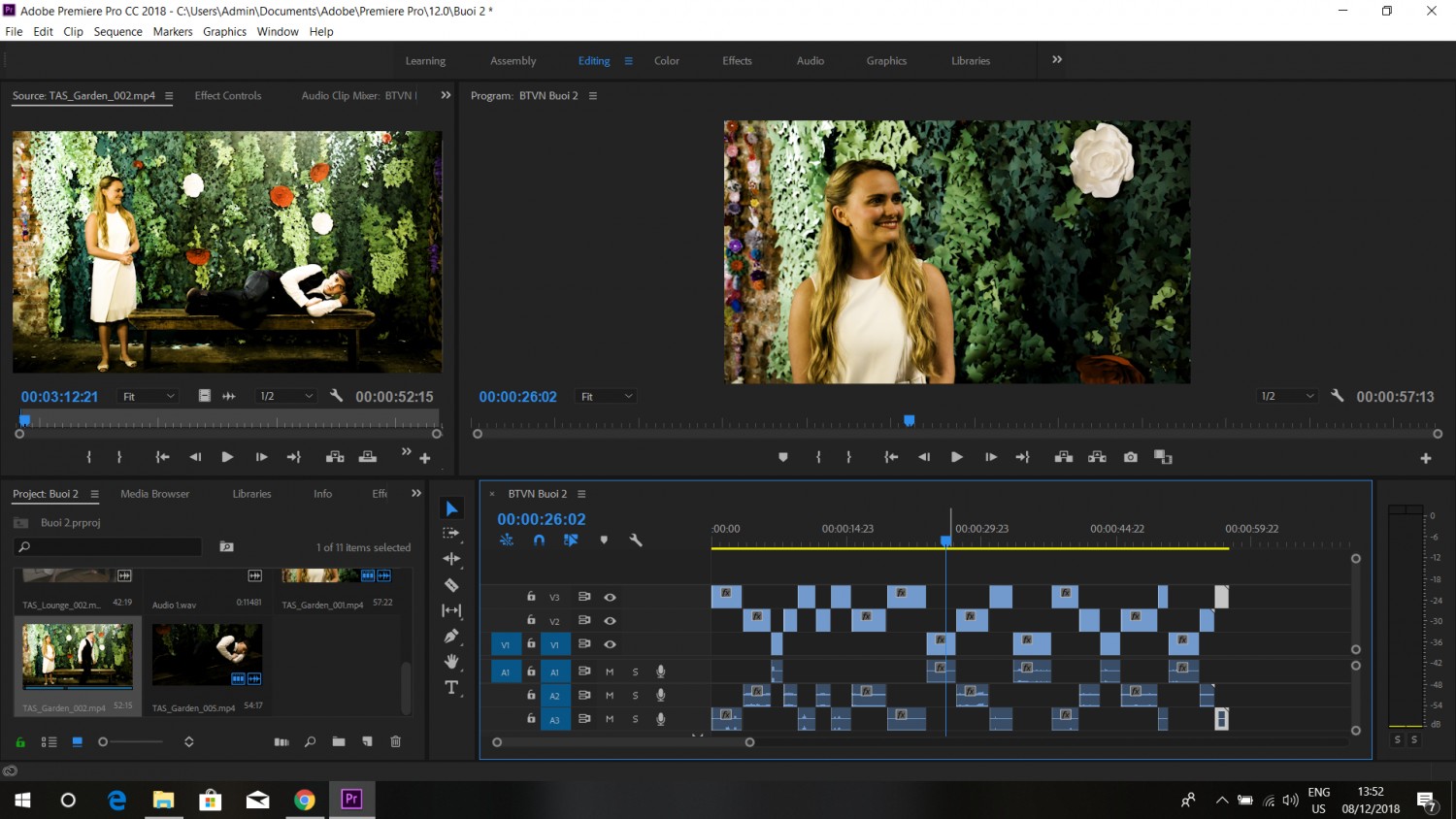Solo audio track A2
Screen dimensions: 1456x819
[636, 696]
